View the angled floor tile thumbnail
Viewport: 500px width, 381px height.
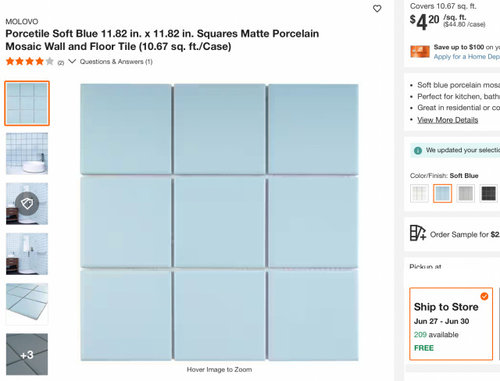click(27, 304)
